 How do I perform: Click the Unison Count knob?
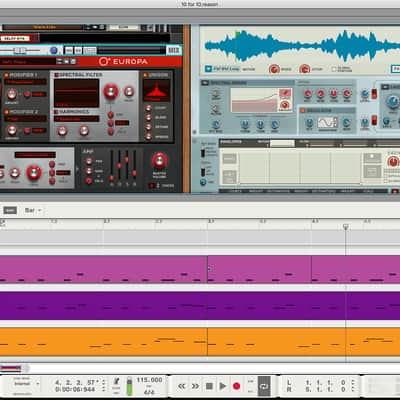[x=148, y=108]
